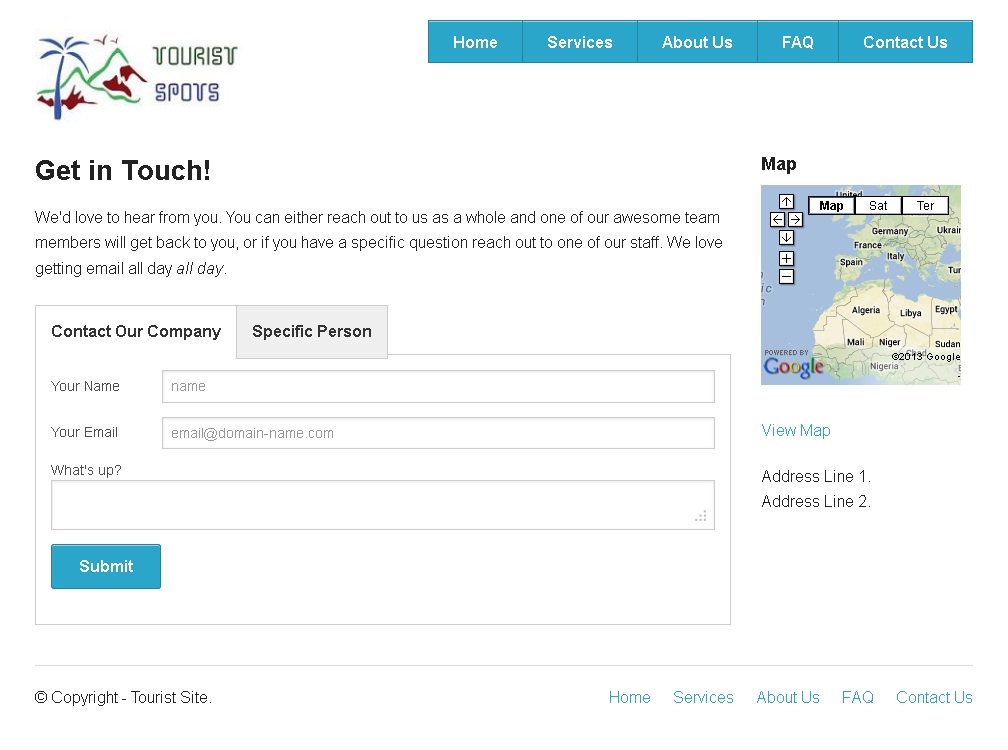Submit the contact form
The width and height of the screenshot is (1008, 750).
tap(105, 566)
